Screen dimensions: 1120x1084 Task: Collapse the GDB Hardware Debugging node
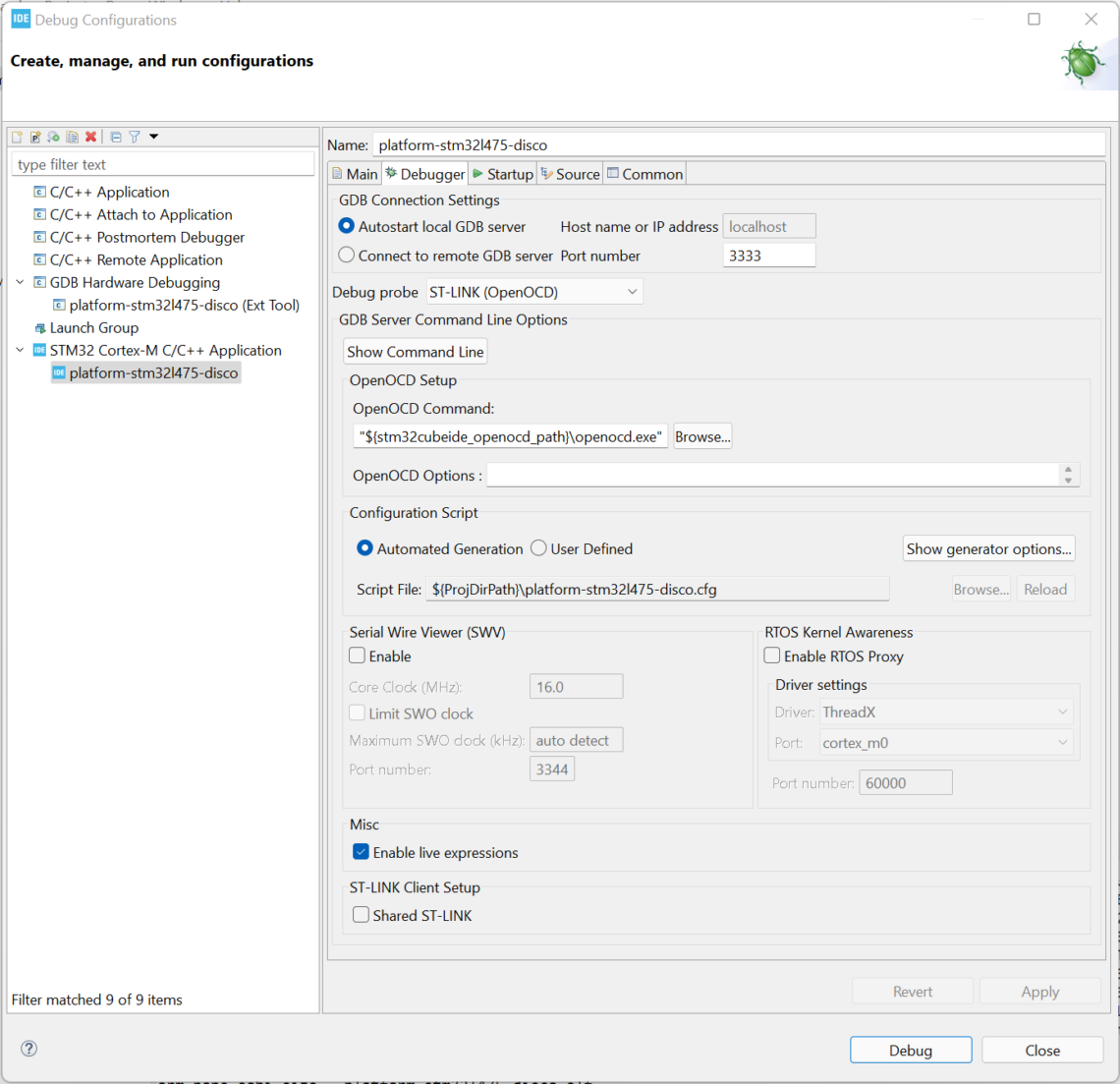pyautogui.click(x=20, y=283)
